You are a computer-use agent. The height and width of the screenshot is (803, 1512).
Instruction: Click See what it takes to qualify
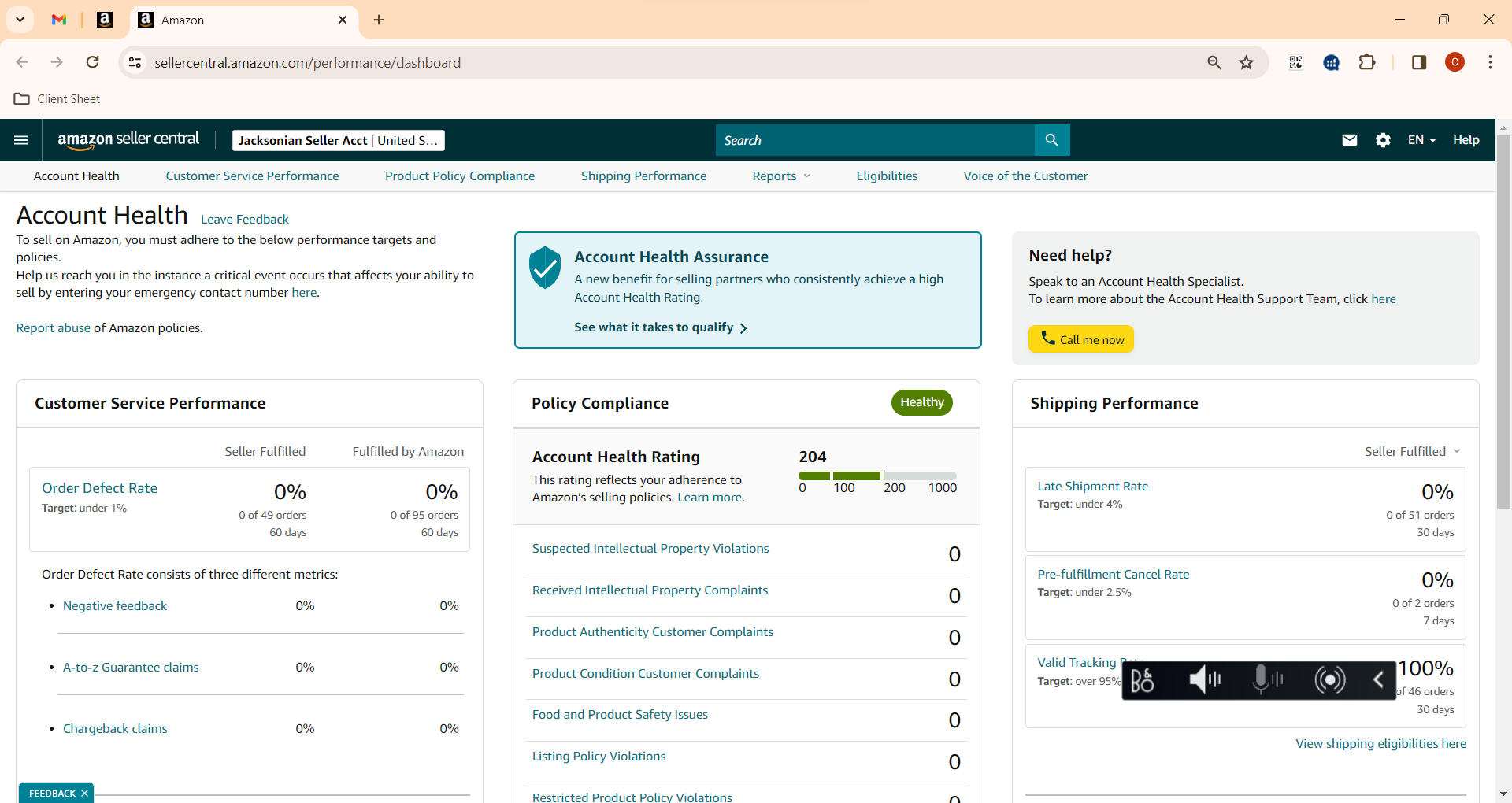661,327
